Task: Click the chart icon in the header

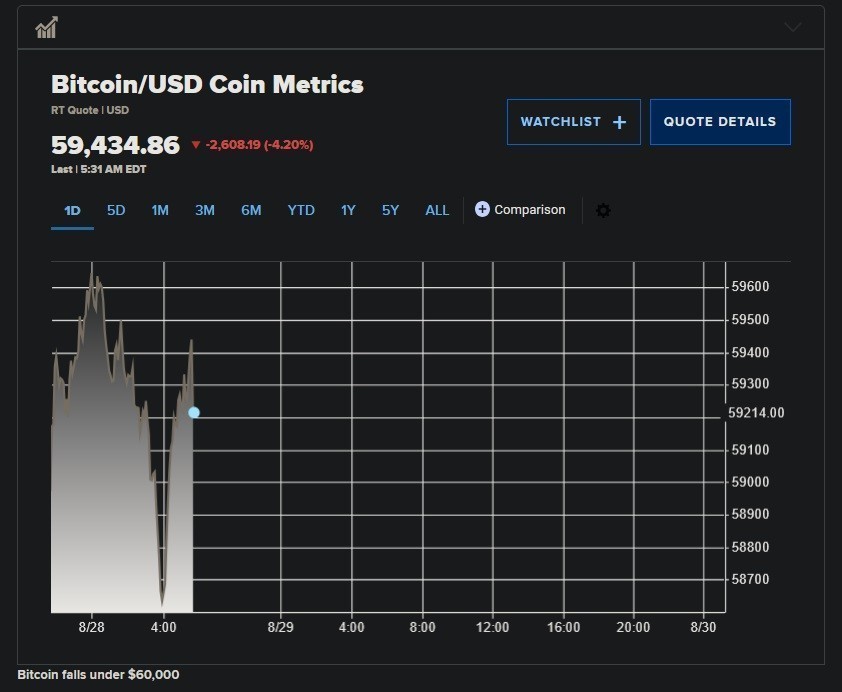Action: 46,27
